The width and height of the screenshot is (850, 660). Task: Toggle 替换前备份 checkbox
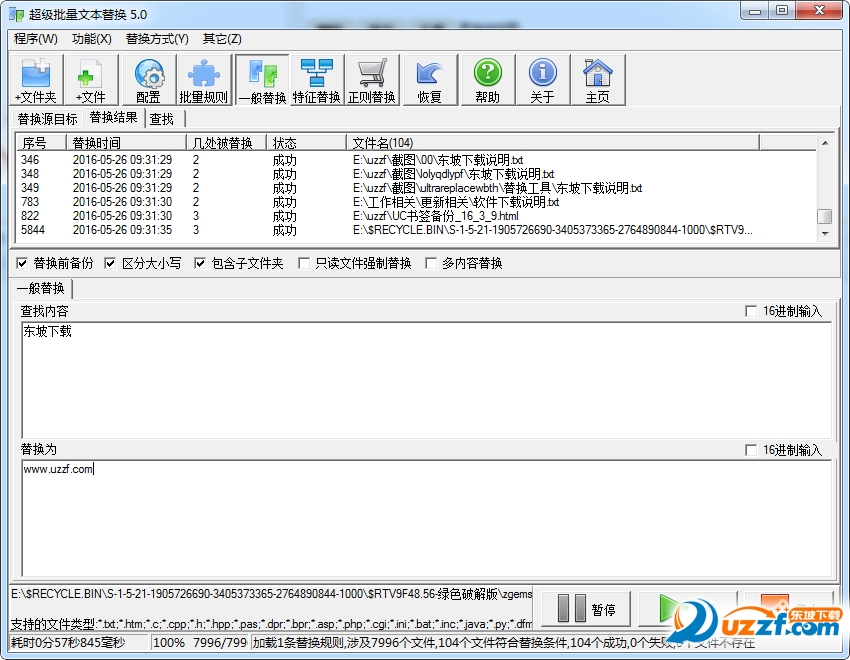click(x=22, y=263)
